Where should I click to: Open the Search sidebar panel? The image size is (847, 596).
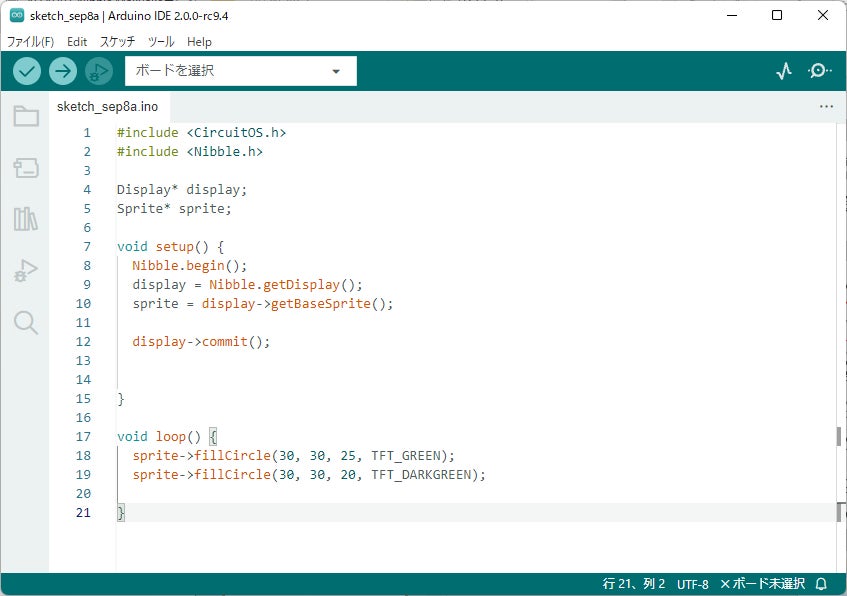26,322
